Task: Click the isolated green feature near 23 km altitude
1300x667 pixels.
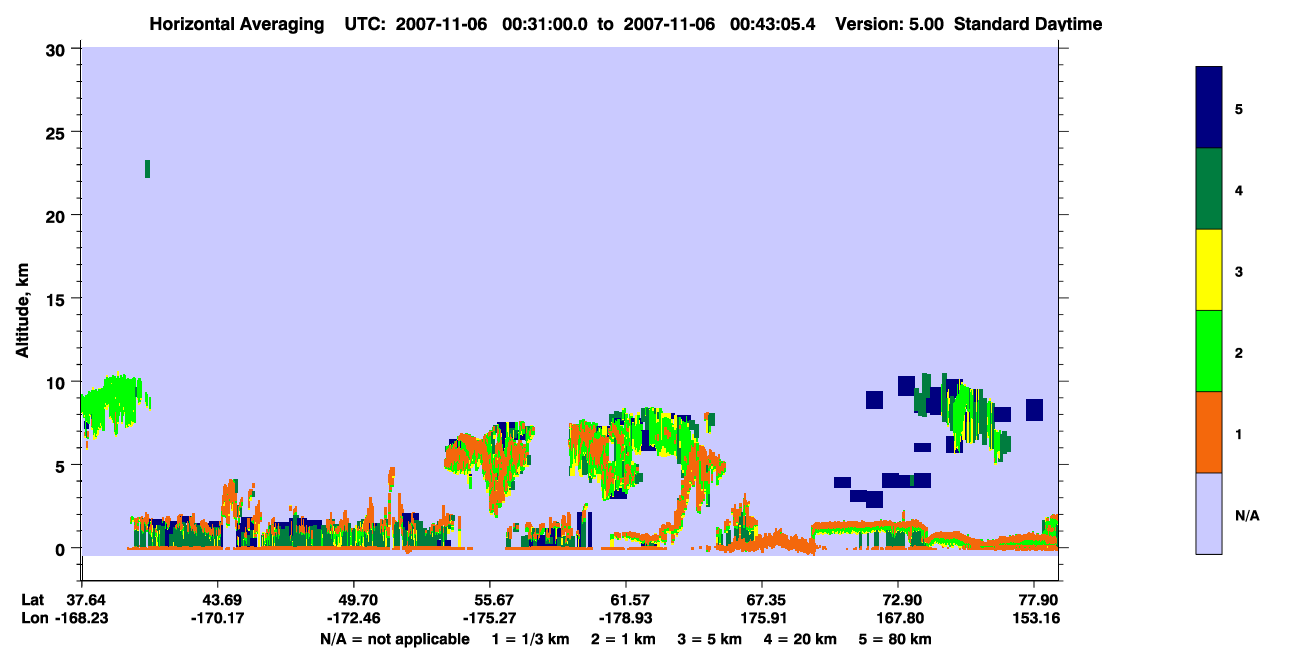Action: coord(148,168)
